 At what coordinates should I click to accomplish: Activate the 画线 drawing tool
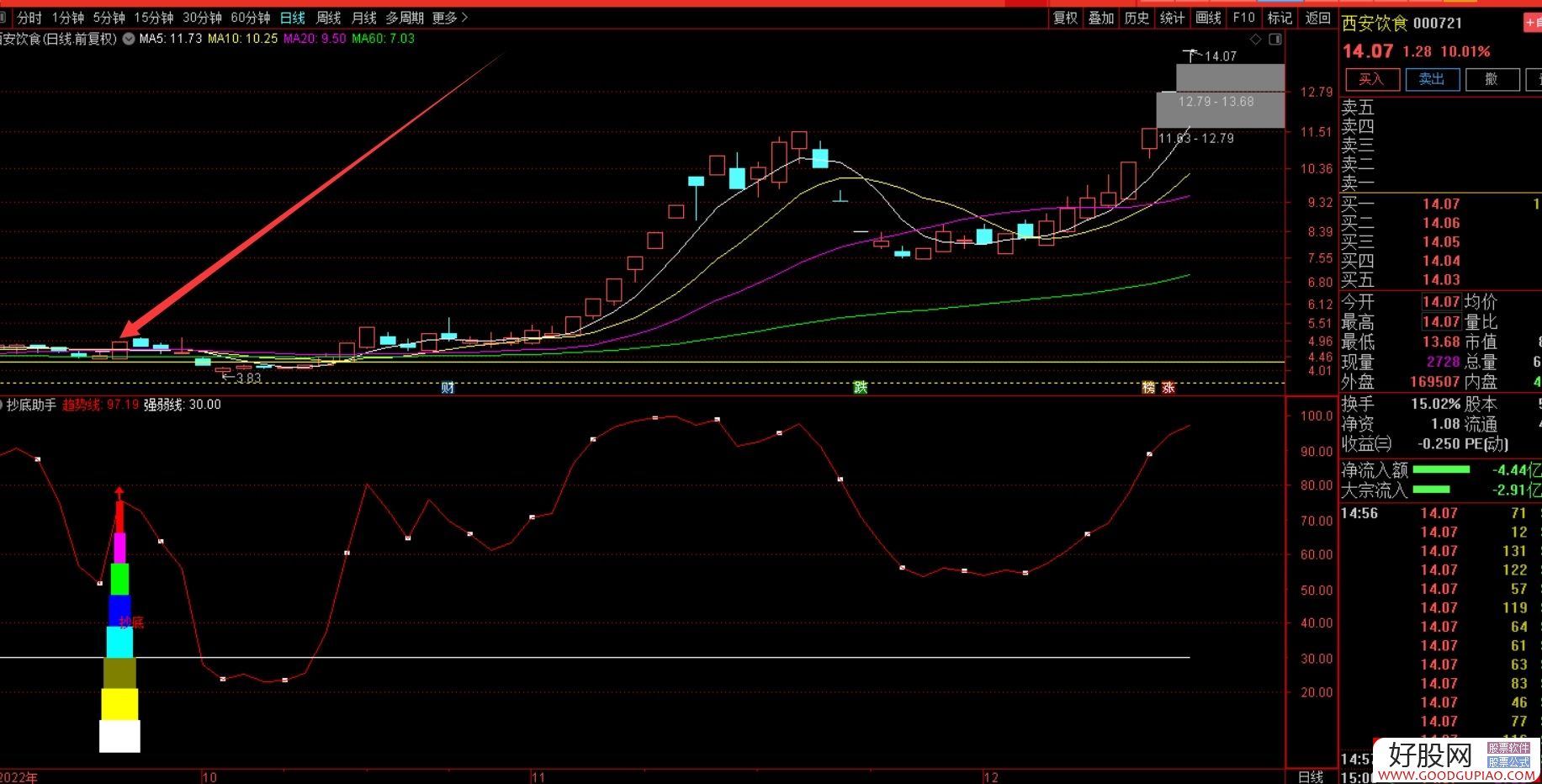pyautogui.click(x=1208, y=18)
